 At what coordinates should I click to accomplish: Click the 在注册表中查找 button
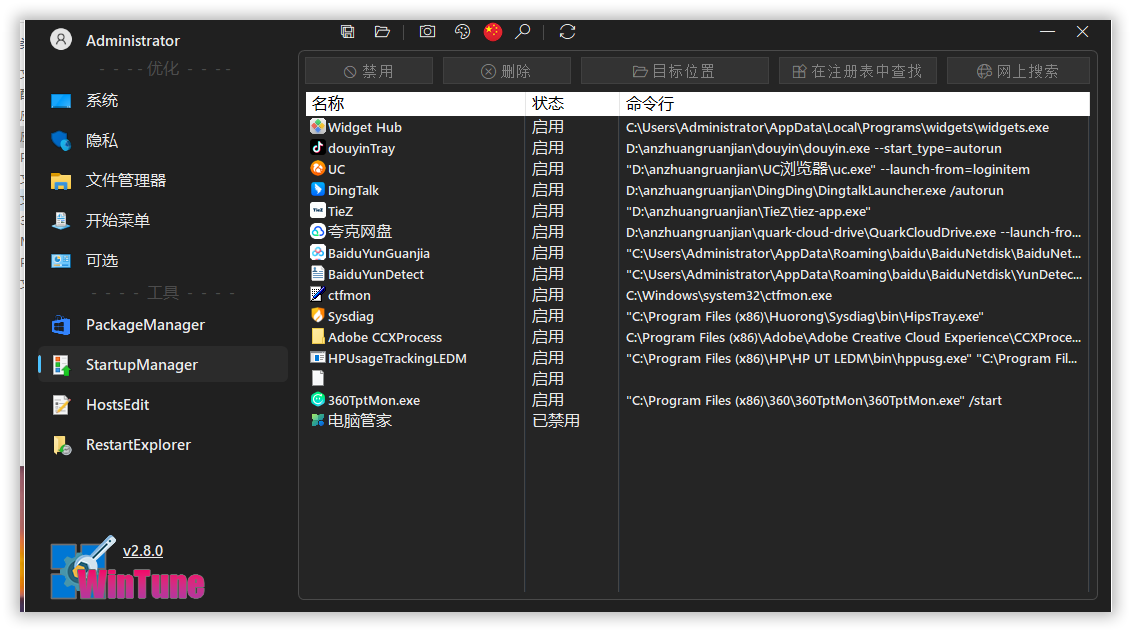(x=857, y=71)
